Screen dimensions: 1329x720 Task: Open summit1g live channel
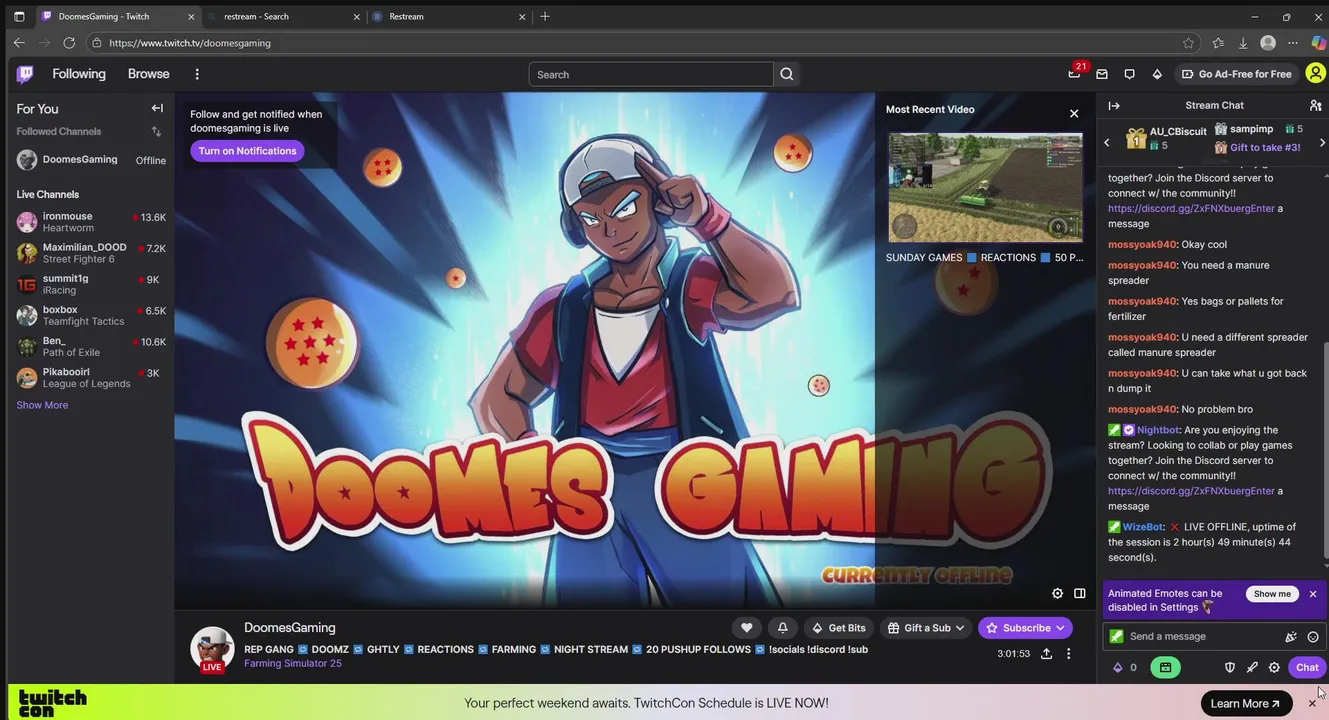(x=91, y=284)
